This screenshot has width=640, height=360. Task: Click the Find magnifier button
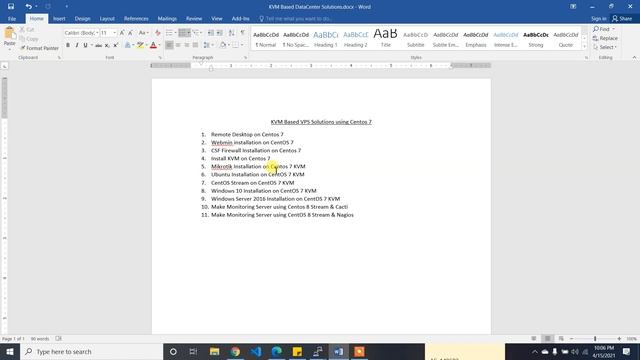602,29
